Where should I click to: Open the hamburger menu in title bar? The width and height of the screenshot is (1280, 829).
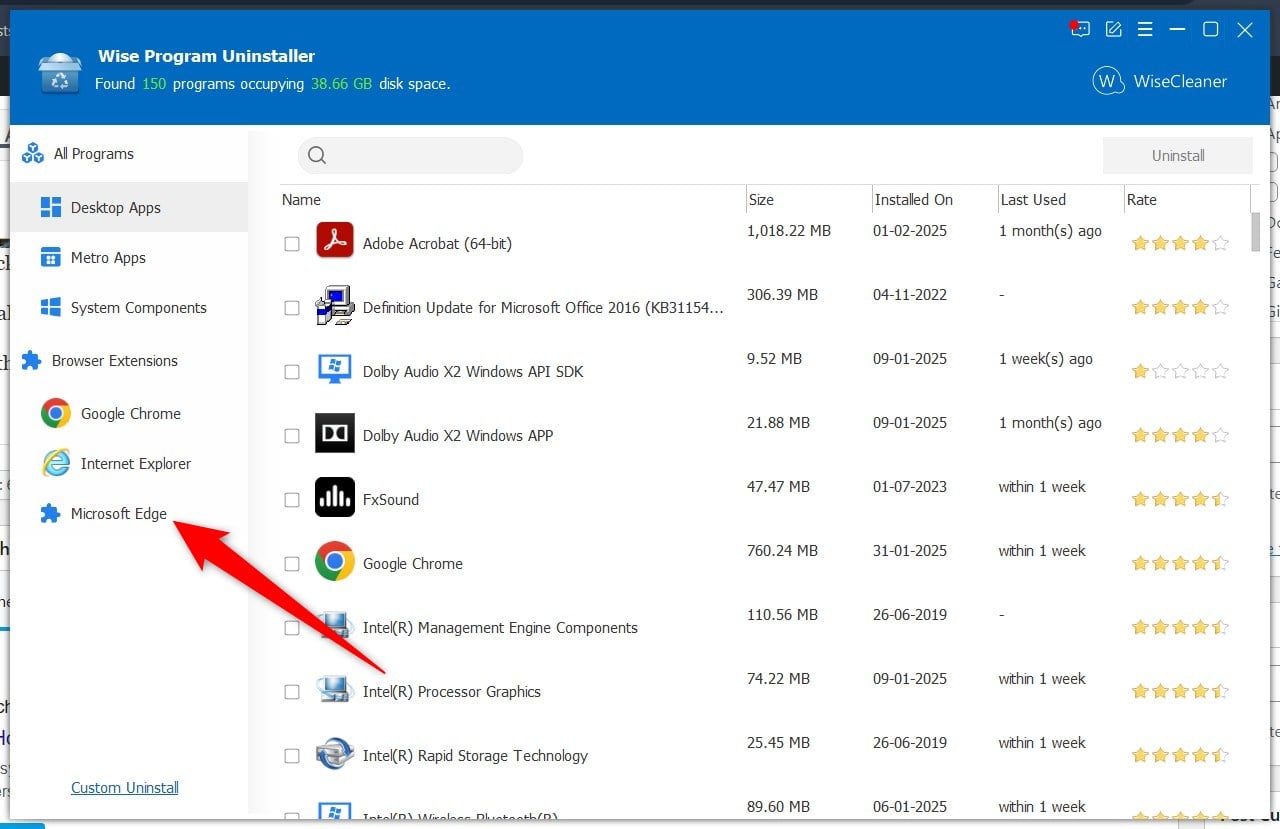[1146, 30]
